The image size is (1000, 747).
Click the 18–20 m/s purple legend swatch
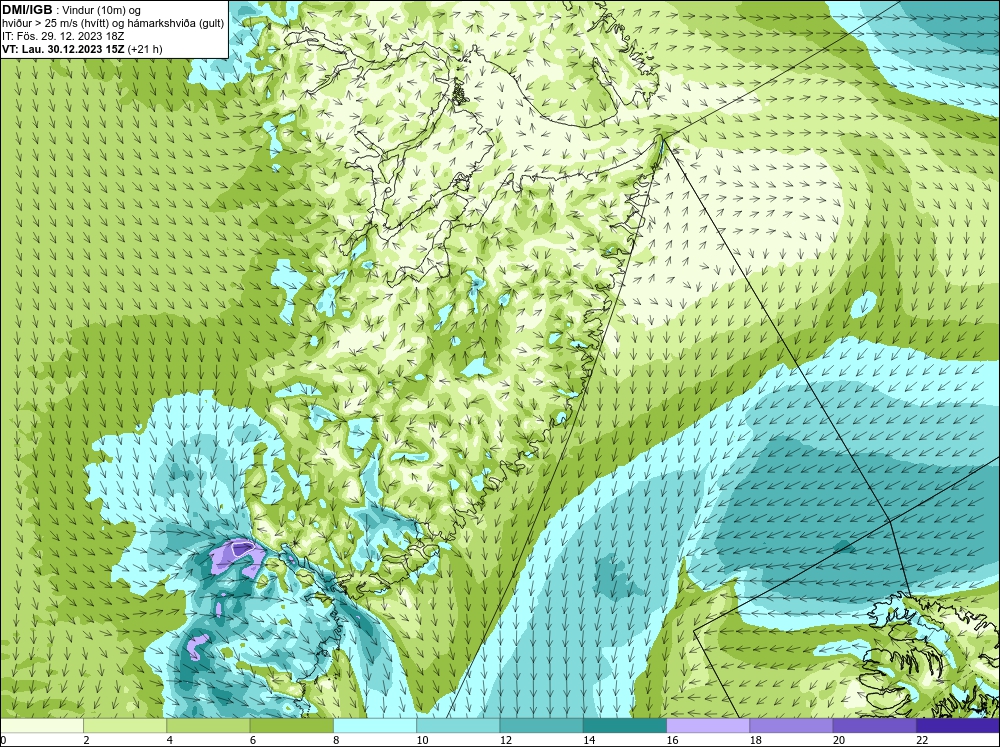(791, 726)
